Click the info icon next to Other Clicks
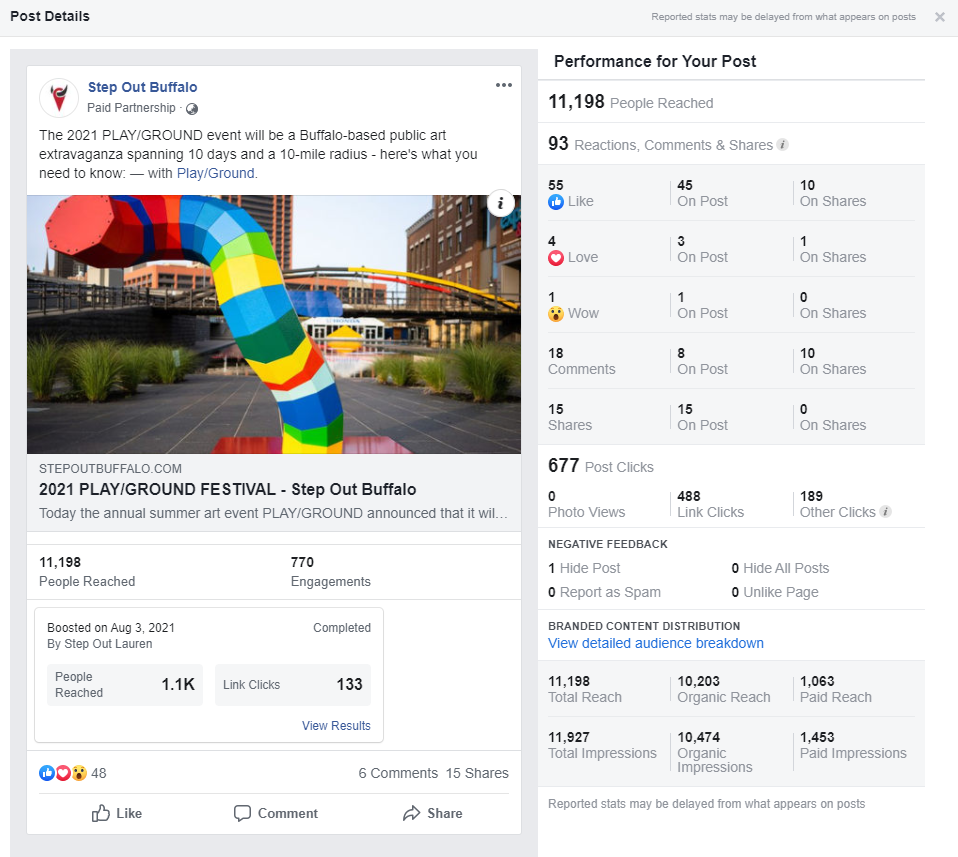 pyautogui.click(x=885, y=512)
